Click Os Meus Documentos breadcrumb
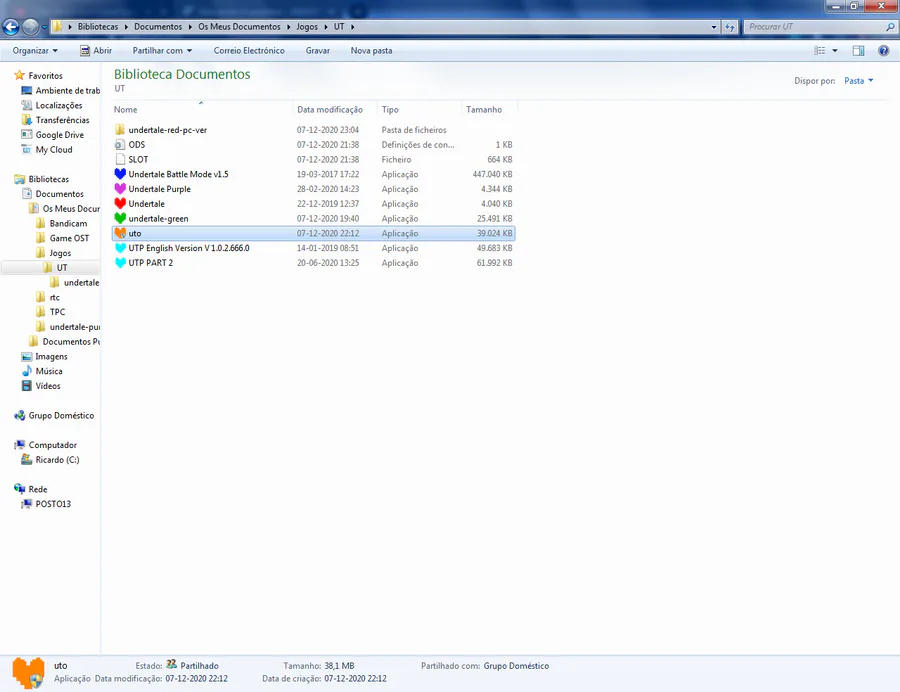Image resolution: width=900 pixels, height=692 pixels. [239, 26]
